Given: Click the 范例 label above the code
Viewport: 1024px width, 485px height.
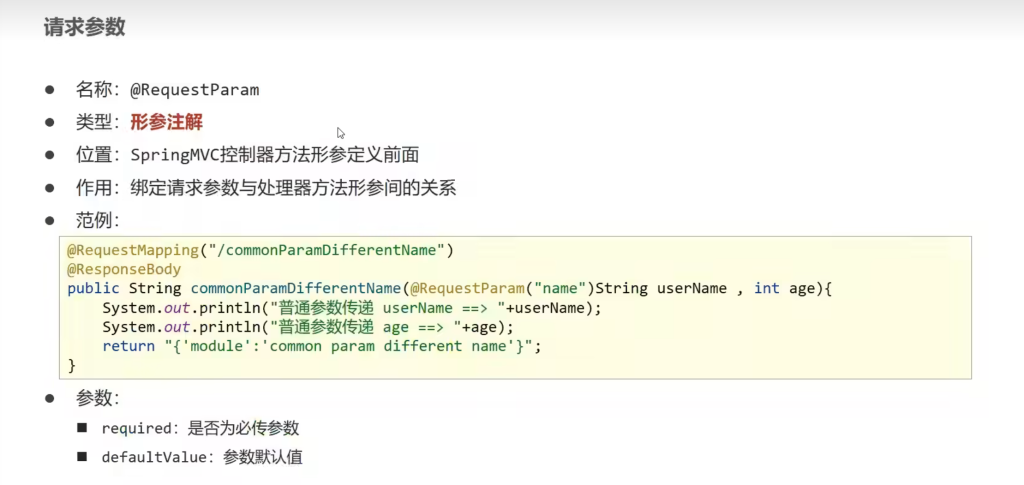Looking at the screenshot, I should [97, 219].
